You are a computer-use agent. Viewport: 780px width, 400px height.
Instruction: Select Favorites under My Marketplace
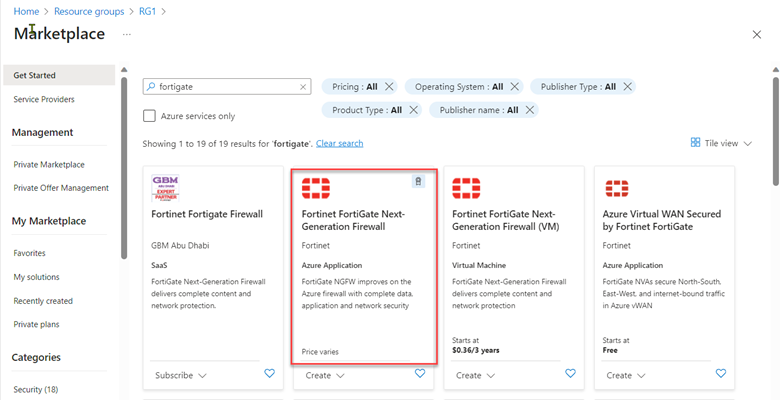pyautogui.click(x=29, y=253)
